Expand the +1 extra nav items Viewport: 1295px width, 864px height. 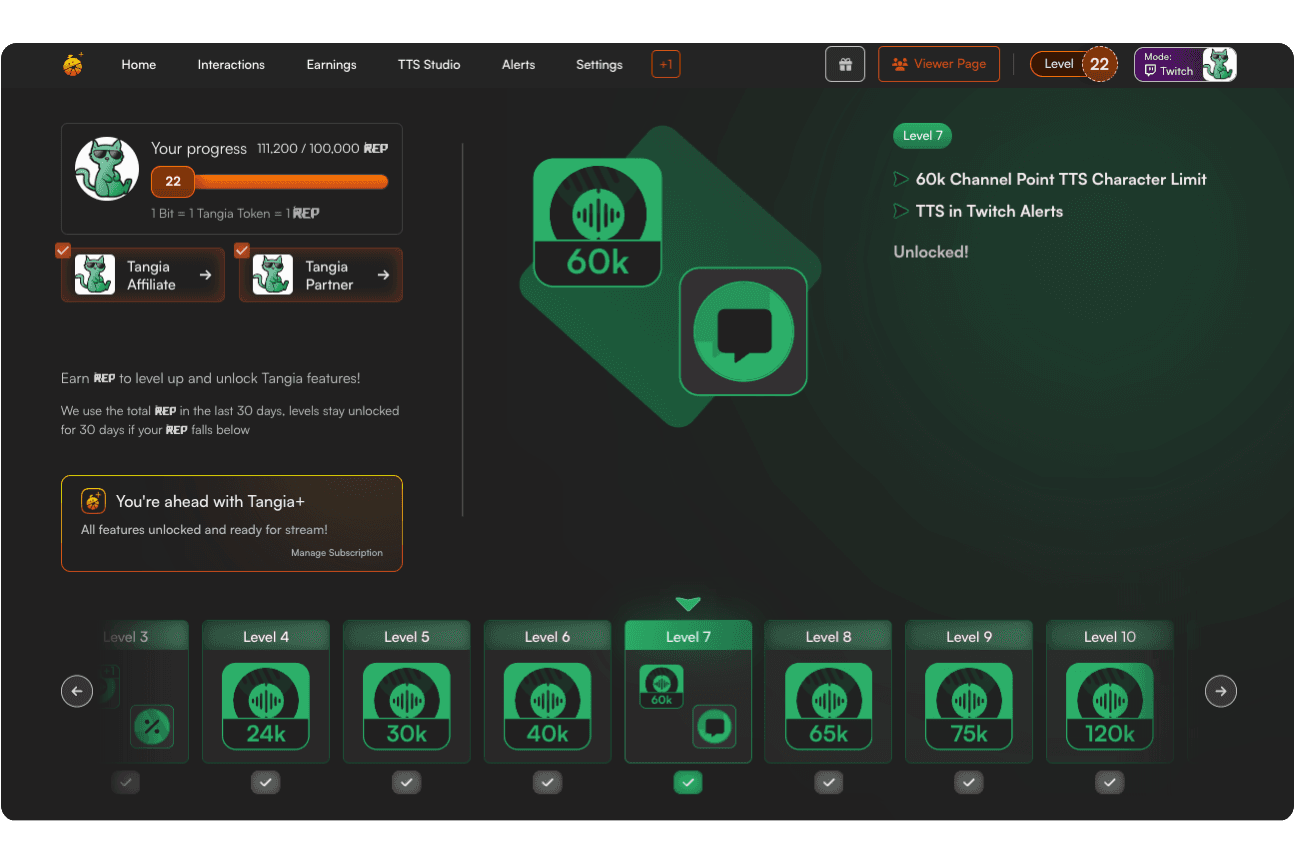[x=666, y=64]
